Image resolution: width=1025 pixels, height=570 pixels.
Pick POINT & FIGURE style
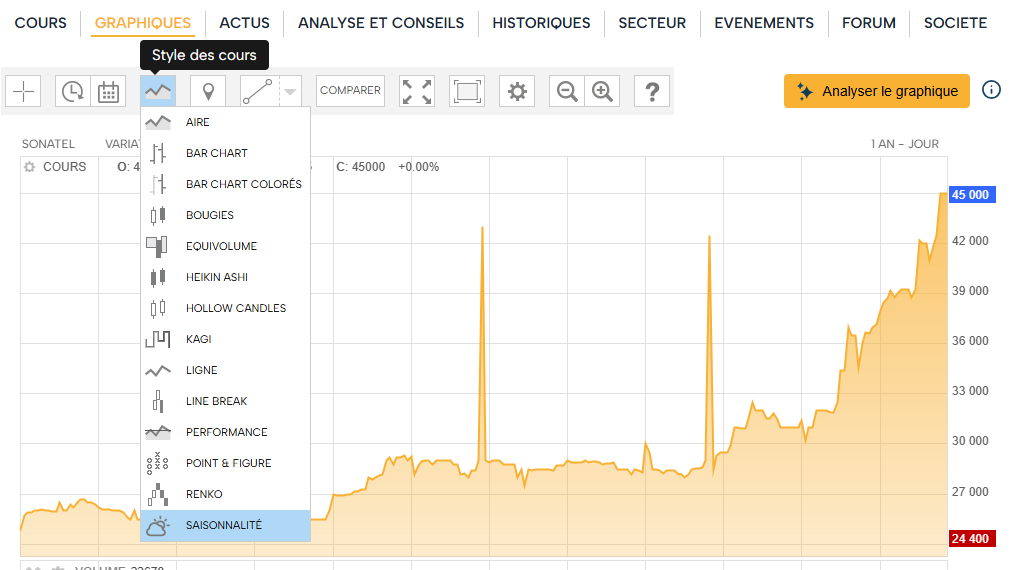coord(226,463)
